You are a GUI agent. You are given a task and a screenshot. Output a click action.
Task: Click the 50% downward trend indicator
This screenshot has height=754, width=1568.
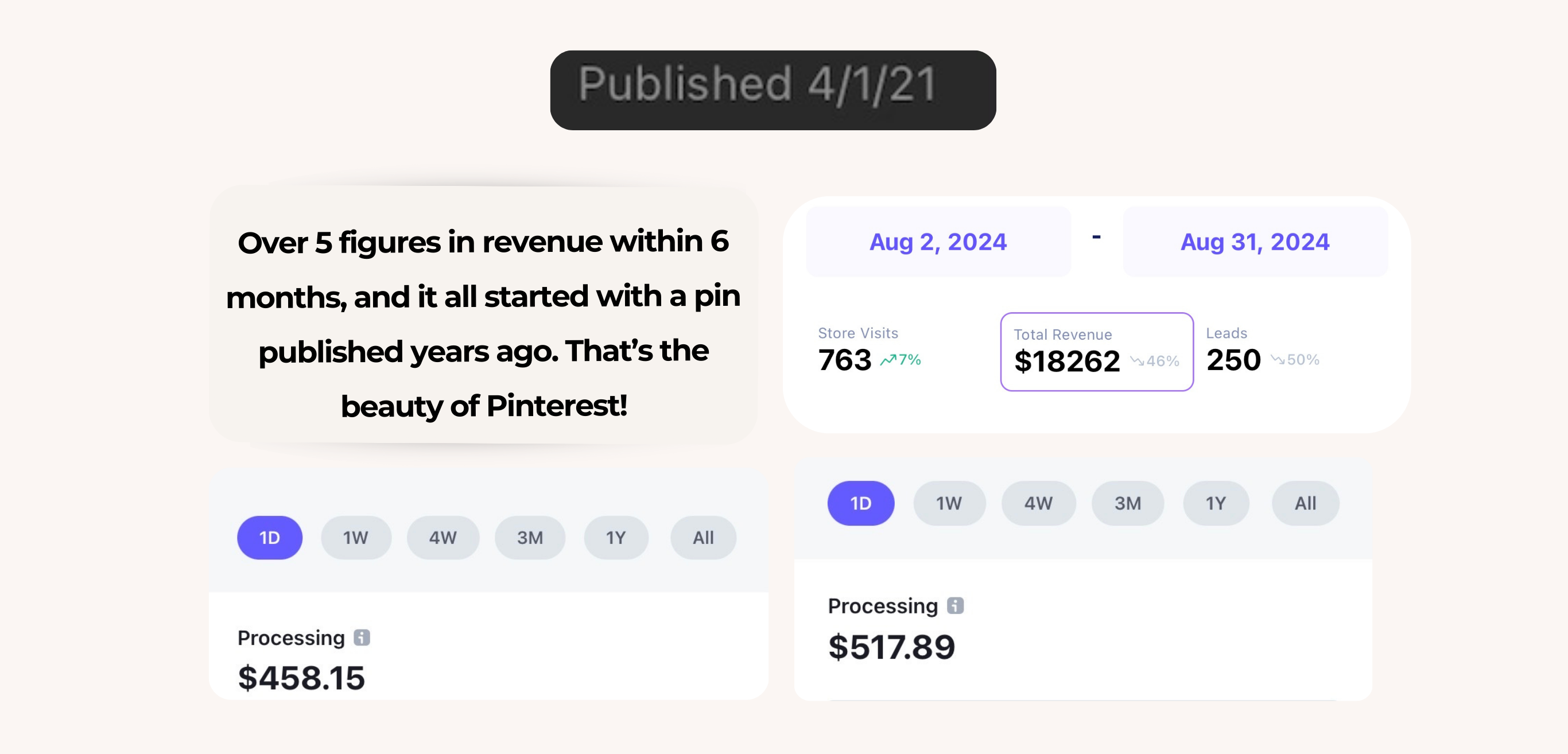tap(1295, 360)
